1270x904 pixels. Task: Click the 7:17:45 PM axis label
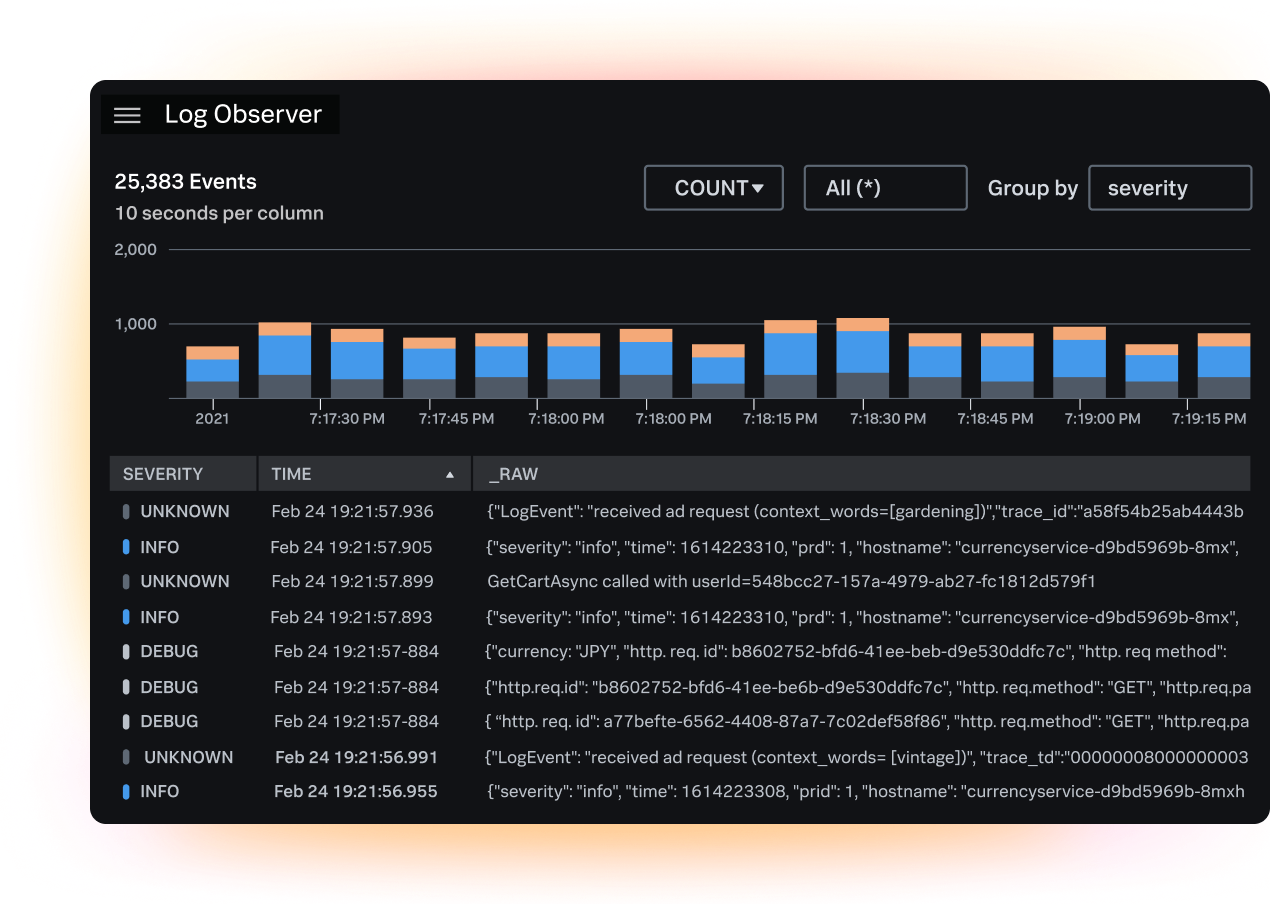(x=456, y=419)
